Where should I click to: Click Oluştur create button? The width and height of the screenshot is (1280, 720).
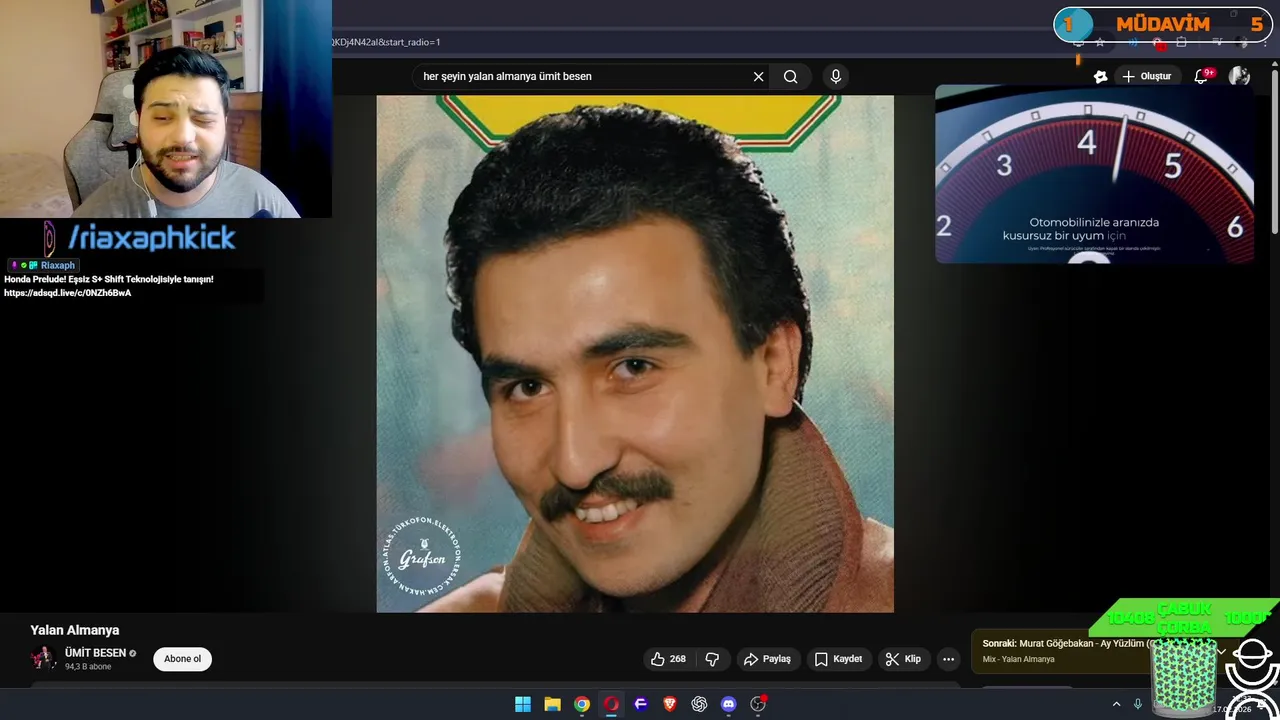1146,76
